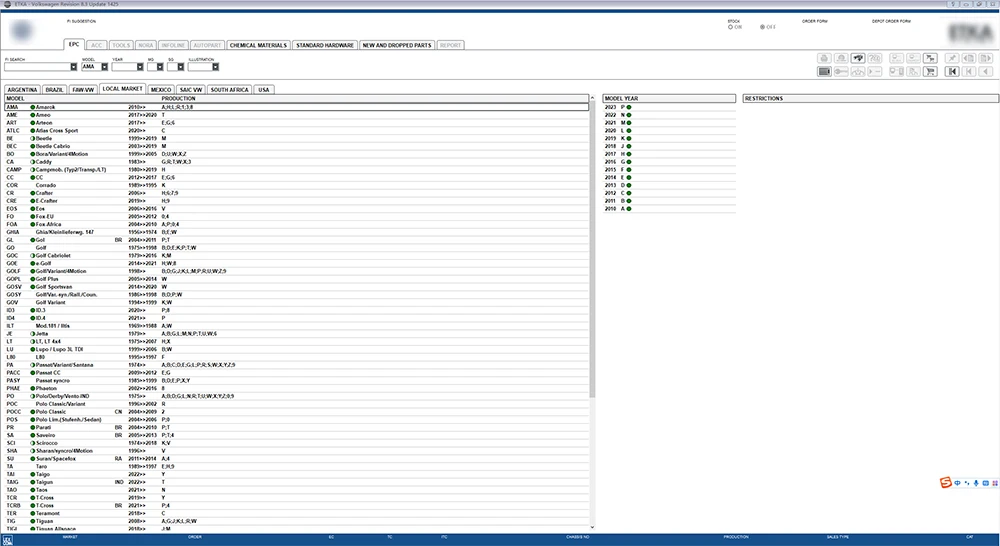The image size is (1000, 546).
Task: Select the SAIC VW market tab
Action: 191,90
